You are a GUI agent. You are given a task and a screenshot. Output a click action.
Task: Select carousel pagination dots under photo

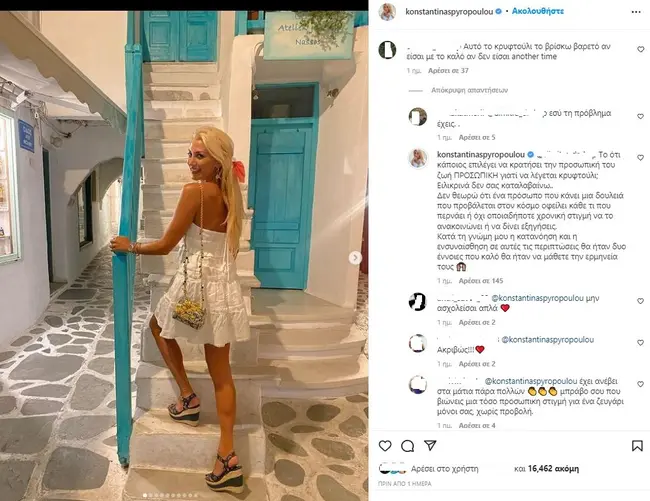pyautogui.click(x=170, y=495)
